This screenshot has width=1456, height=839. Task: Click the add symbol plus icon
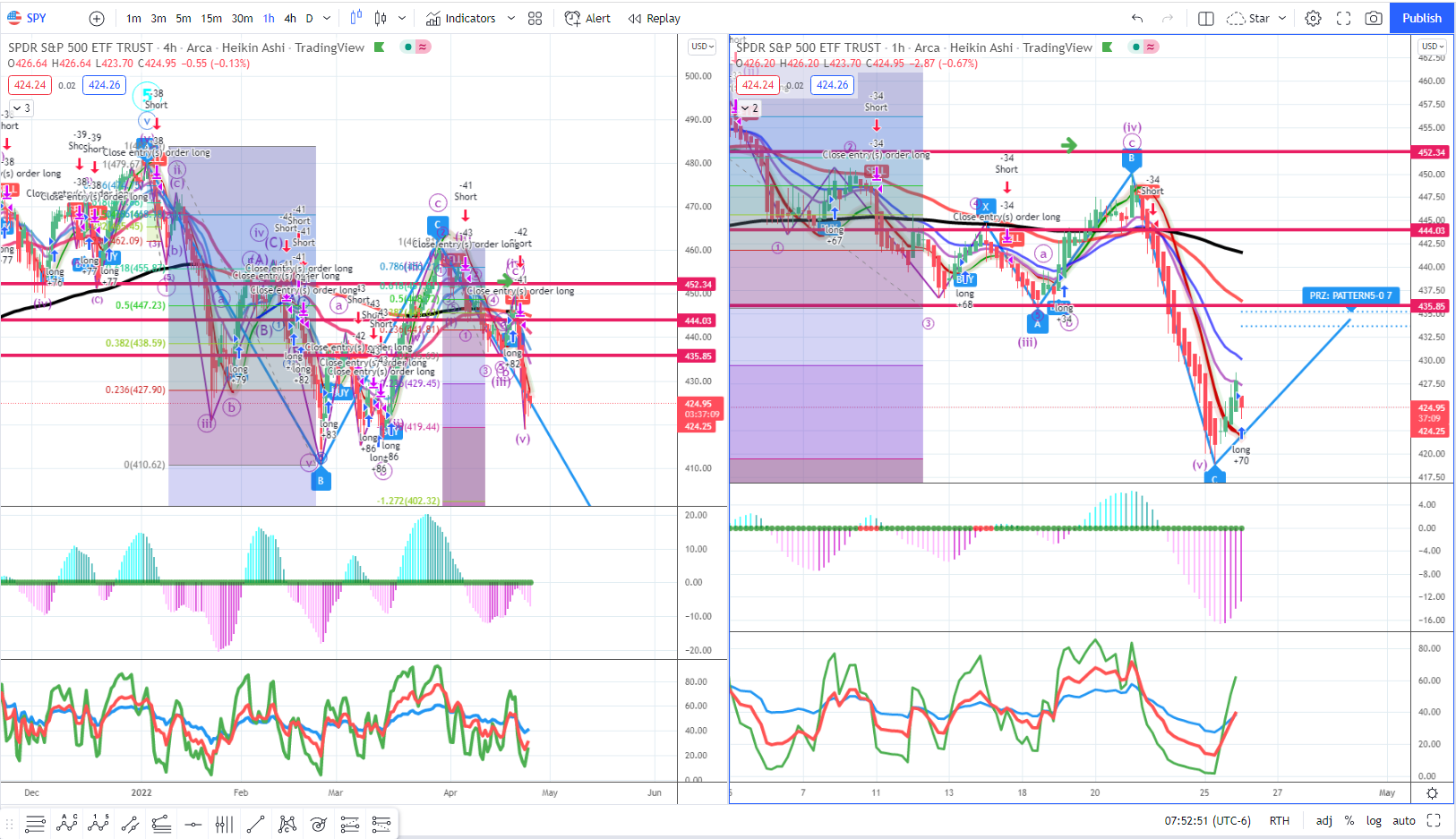tap(97, 18)
